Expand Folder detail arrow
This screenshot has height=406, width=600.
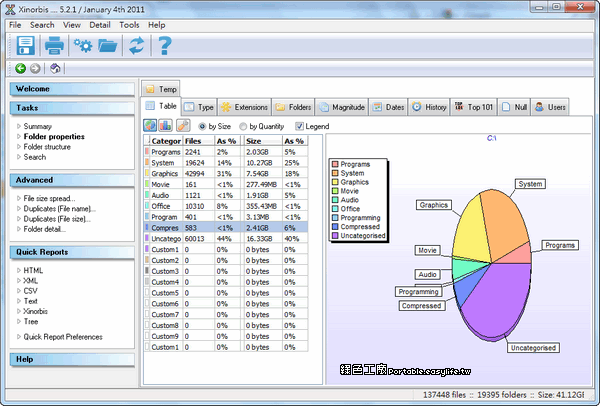pos(19,229)
